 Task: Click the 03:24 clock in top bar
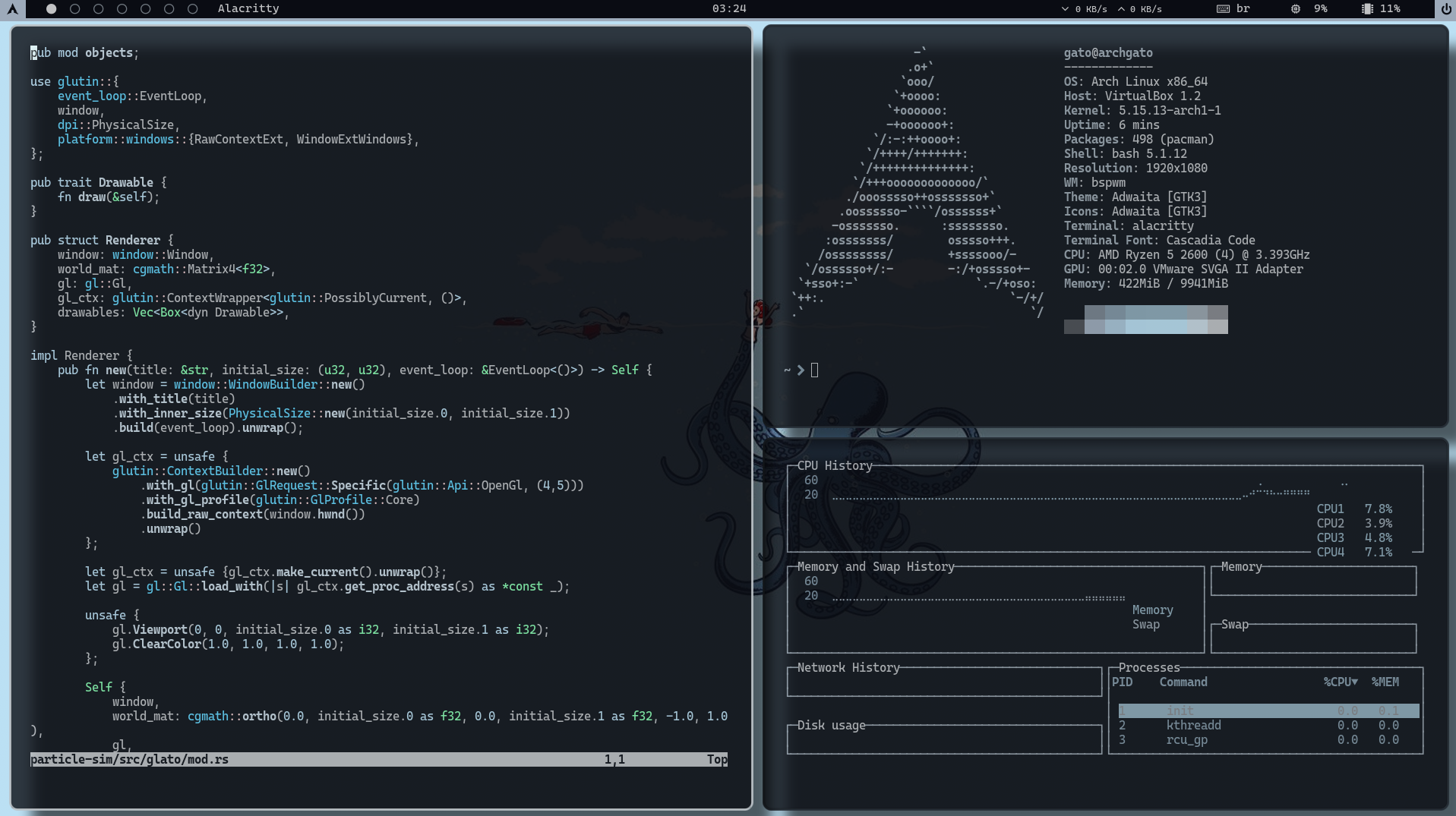coord(729,8)
